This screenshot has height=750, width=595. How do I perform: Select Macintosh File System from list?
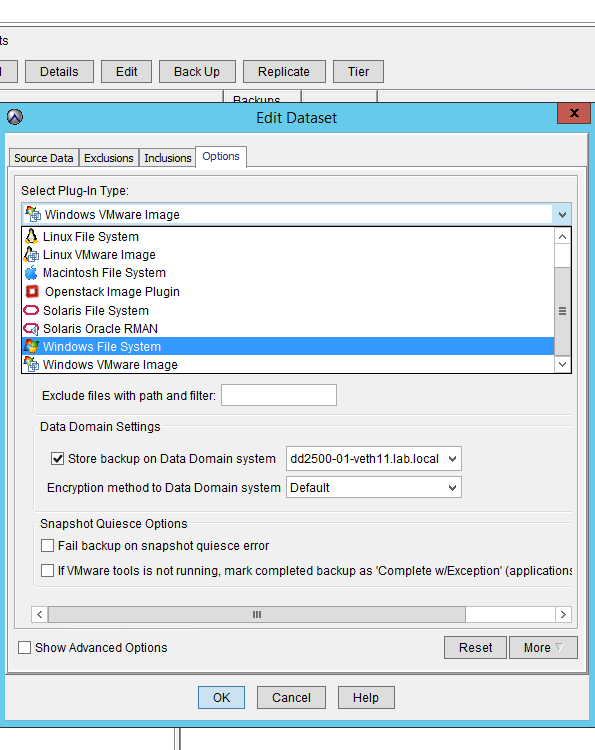[x=288, y=273]
